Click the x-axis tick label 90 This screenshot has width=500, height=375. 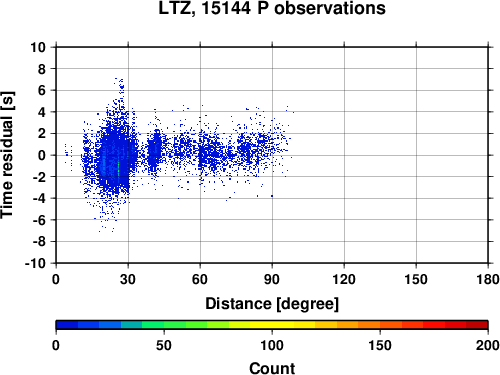coord(272,279)
